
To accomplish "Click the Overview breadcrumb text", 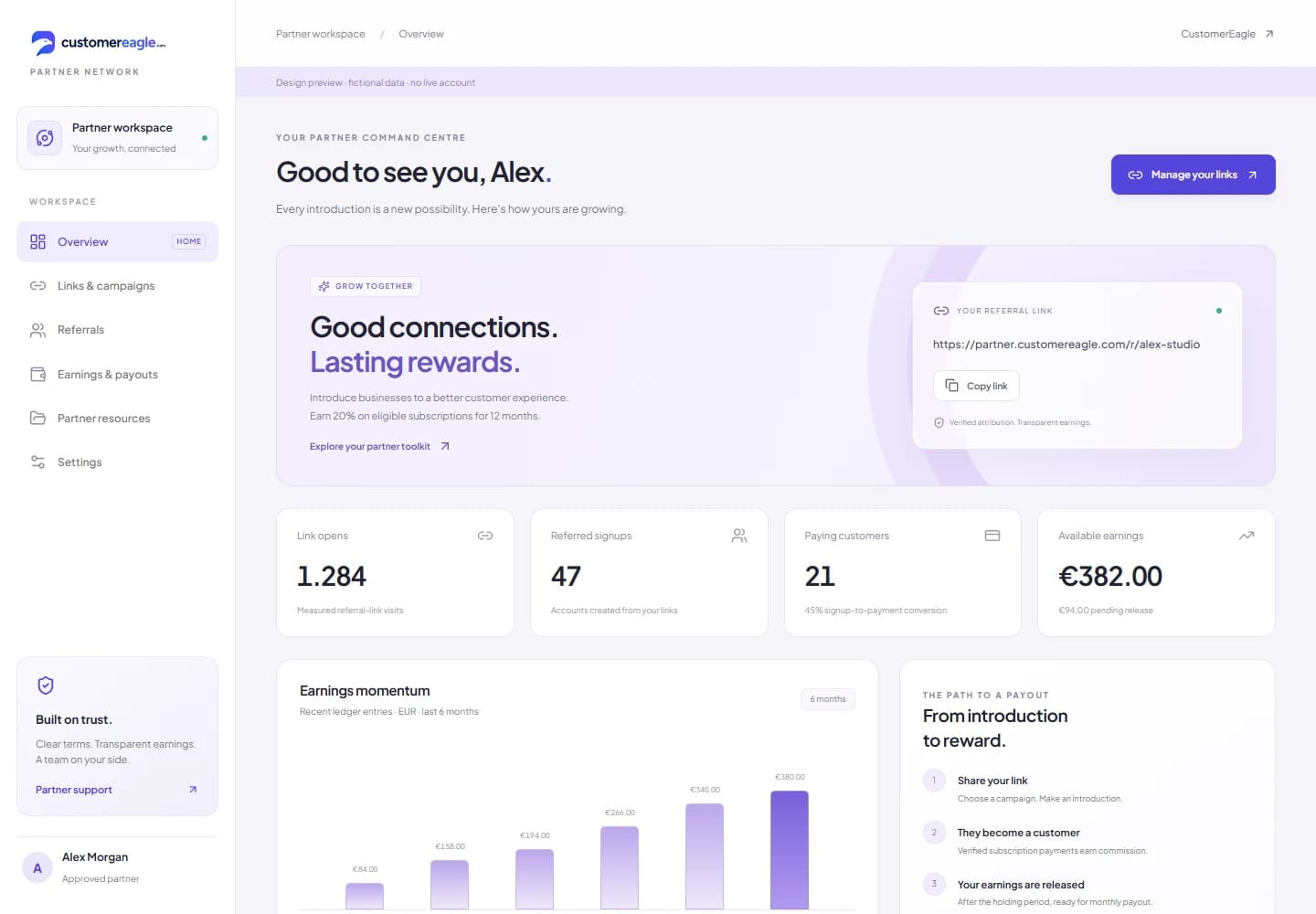I will 421,34.
